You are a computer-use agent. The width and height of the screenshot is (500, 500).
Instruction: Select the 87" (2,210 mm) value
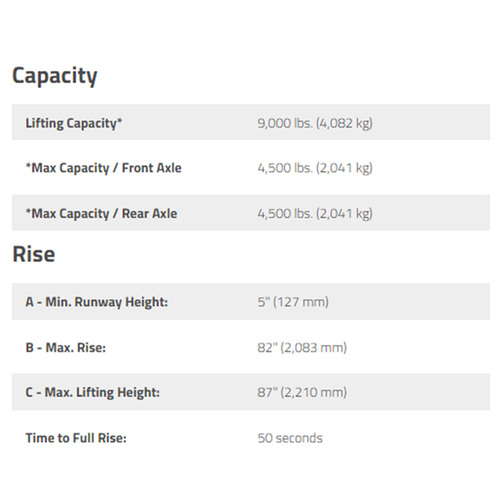coord(302,392)
